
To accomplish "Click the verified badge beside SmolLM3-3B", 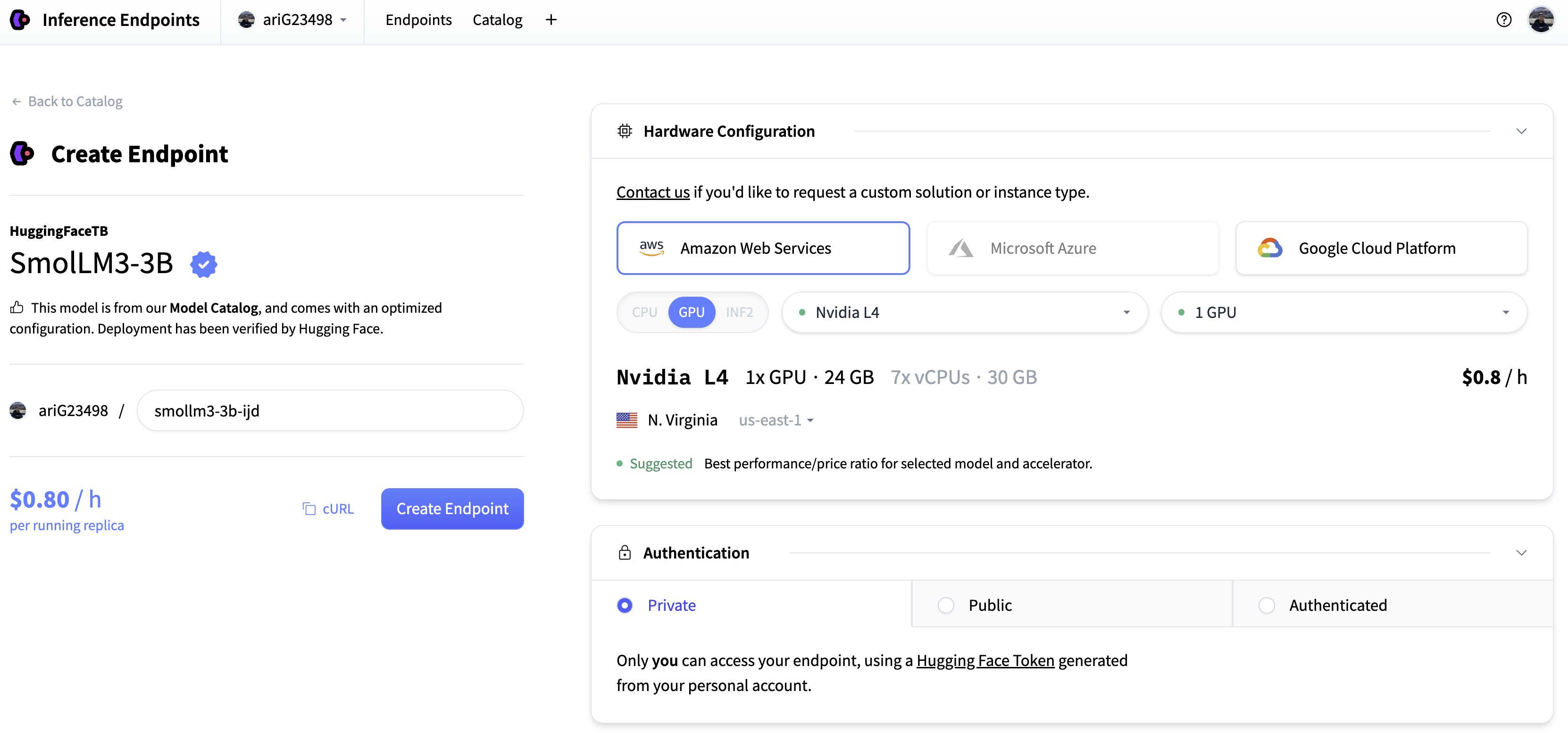I will pos(203,264).
